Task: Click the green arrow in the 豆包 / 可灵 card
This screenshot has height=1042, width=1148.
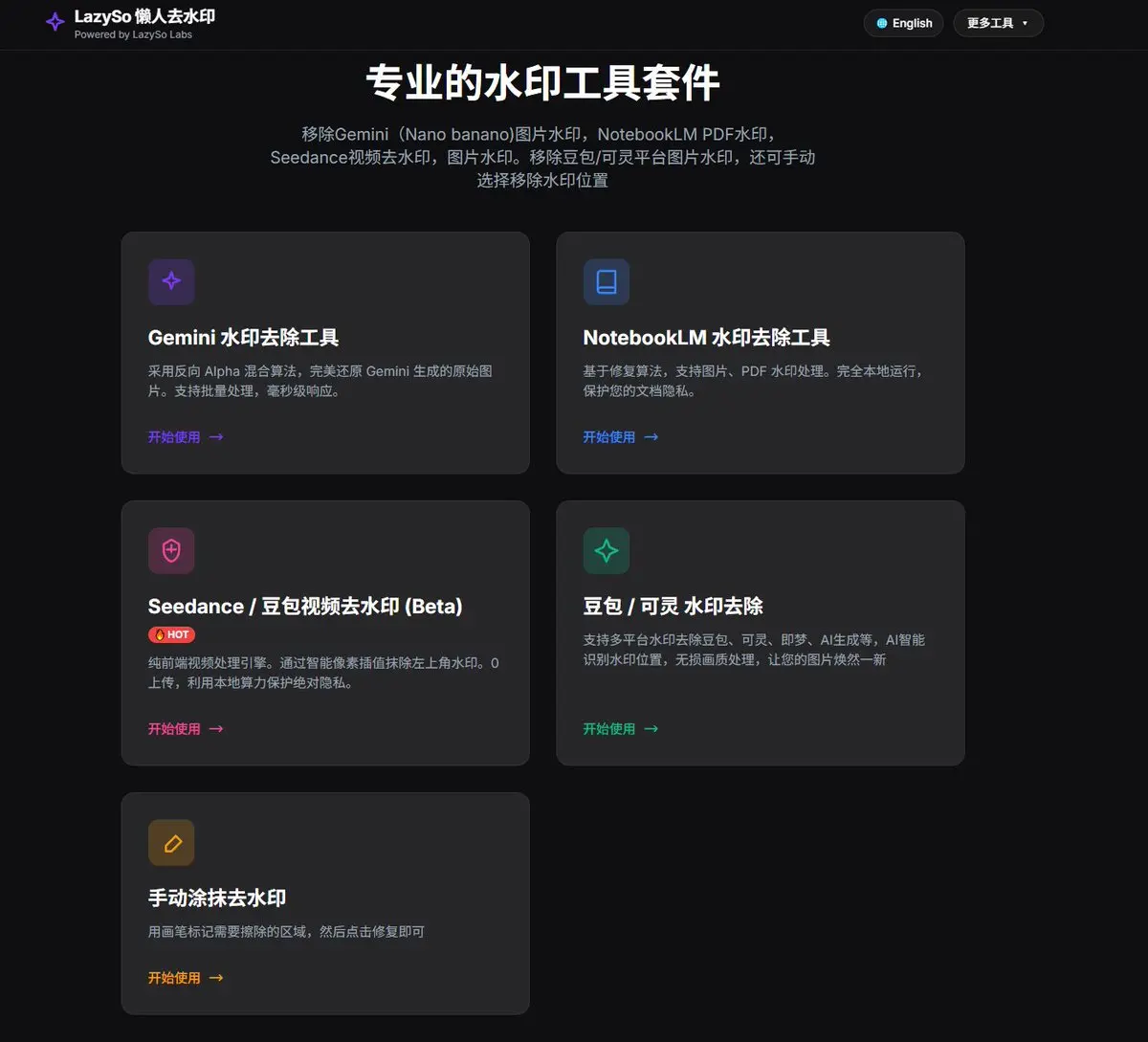Action: point(651,729)
